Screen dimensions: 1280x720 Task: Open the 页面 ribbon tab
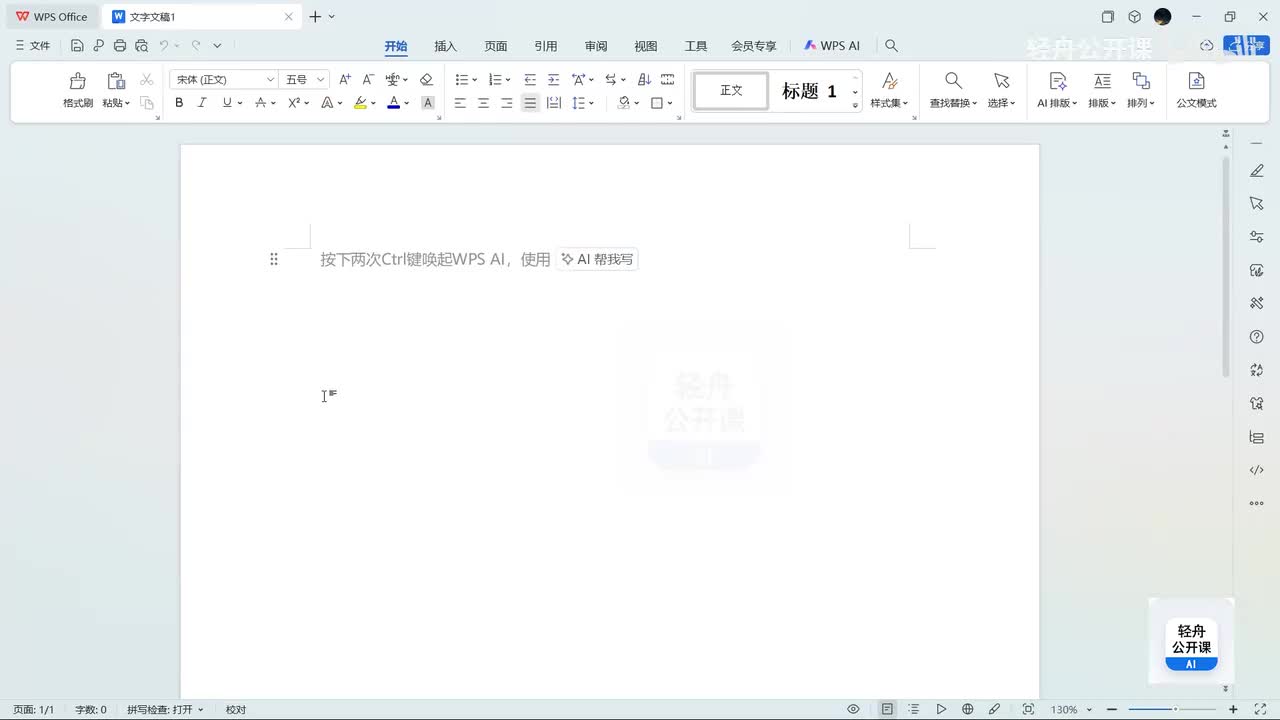pos(495,46)
